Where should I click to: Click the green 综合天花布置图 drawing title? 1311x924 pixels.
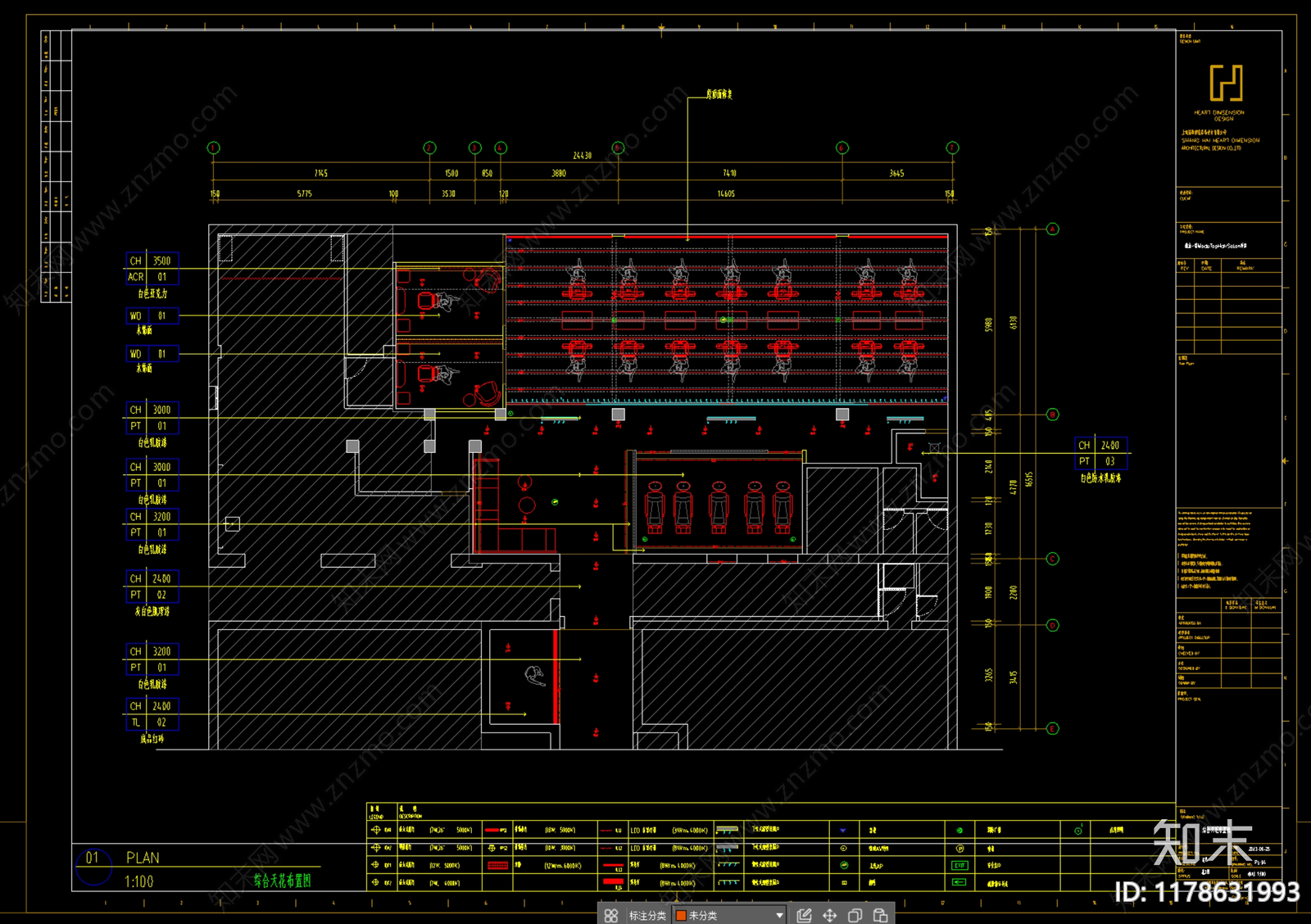282,881
